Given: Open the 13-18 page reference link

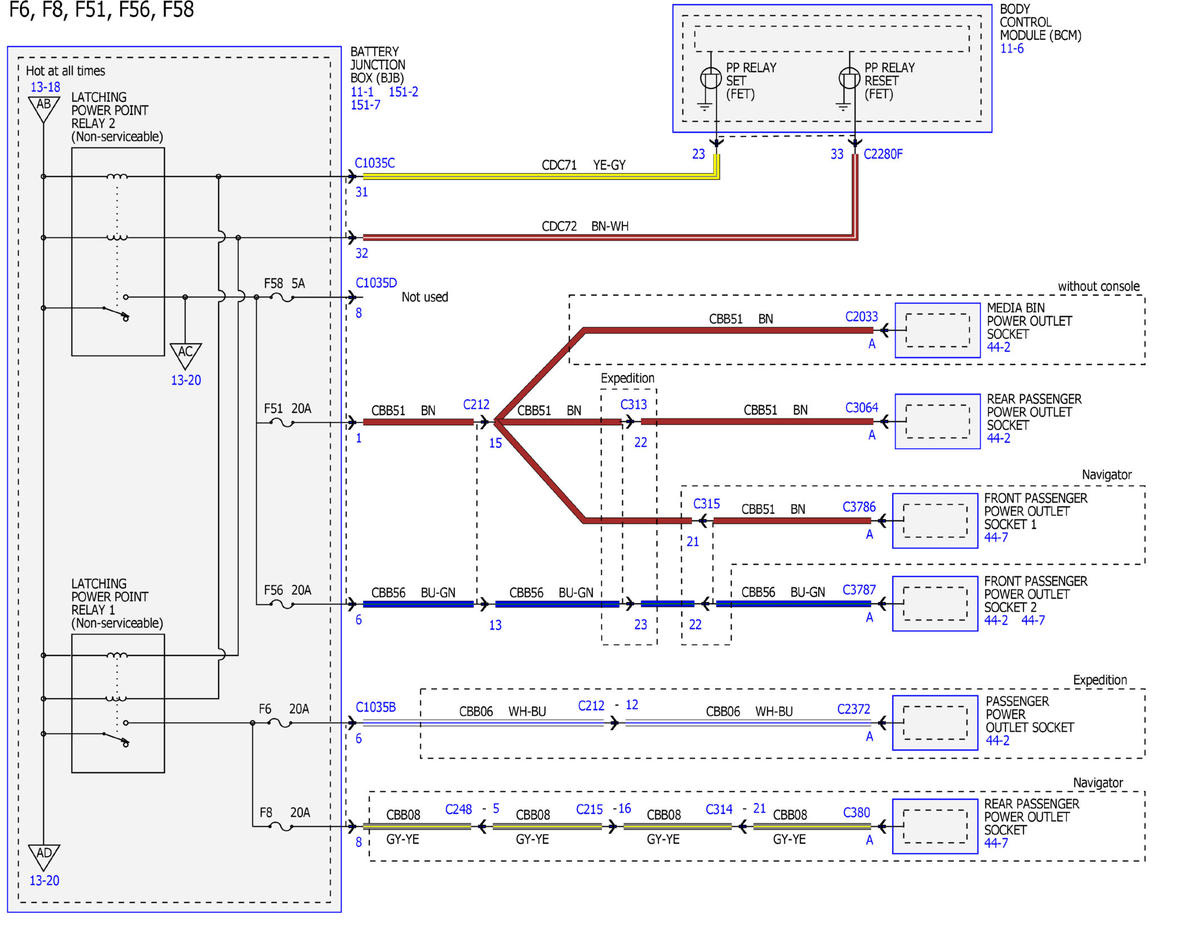Looking at the screenshot, I should point(44,87).
